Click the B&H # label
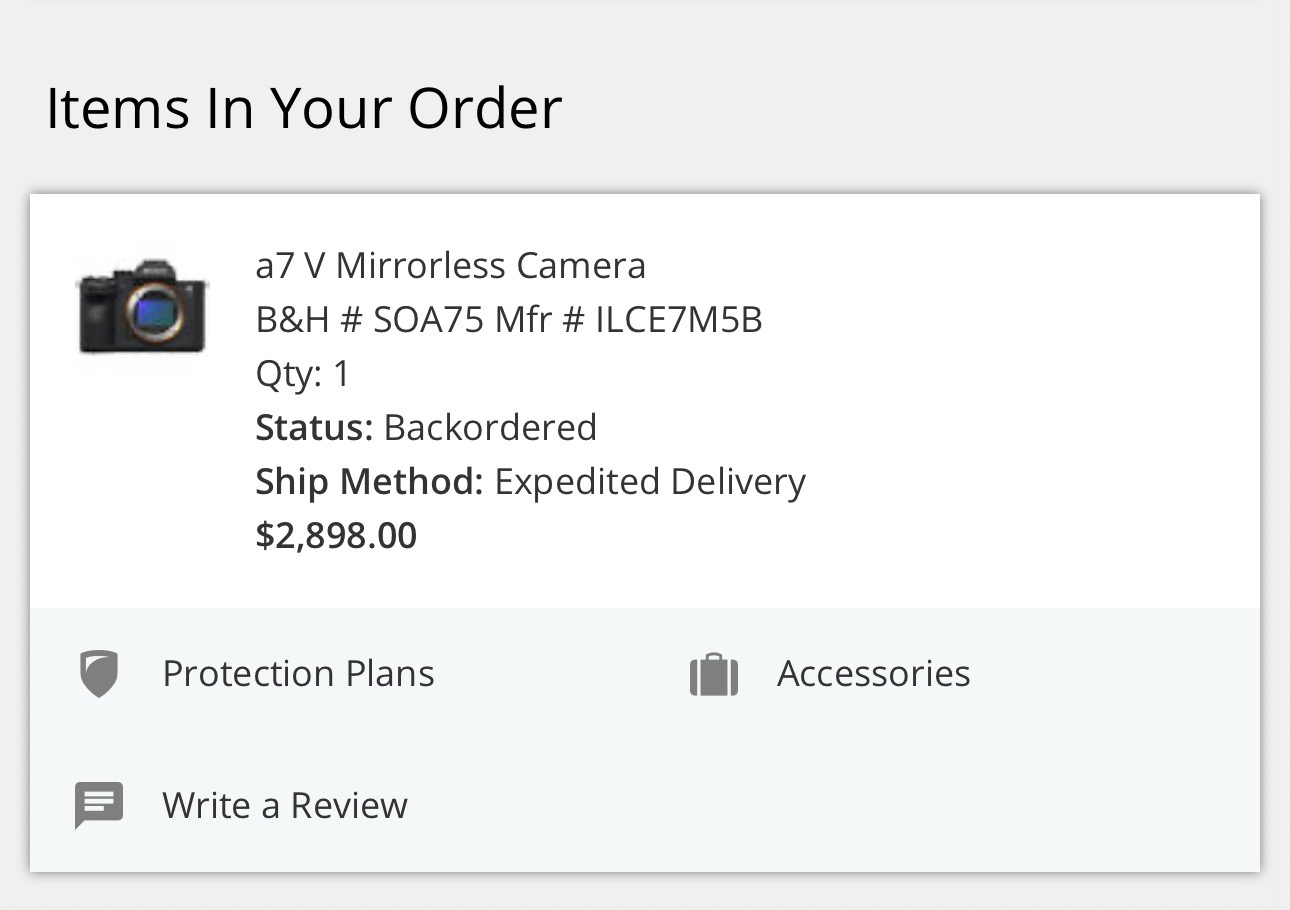Image resolution: width=1290 pixels, height=910 pixels. point(308,320)
